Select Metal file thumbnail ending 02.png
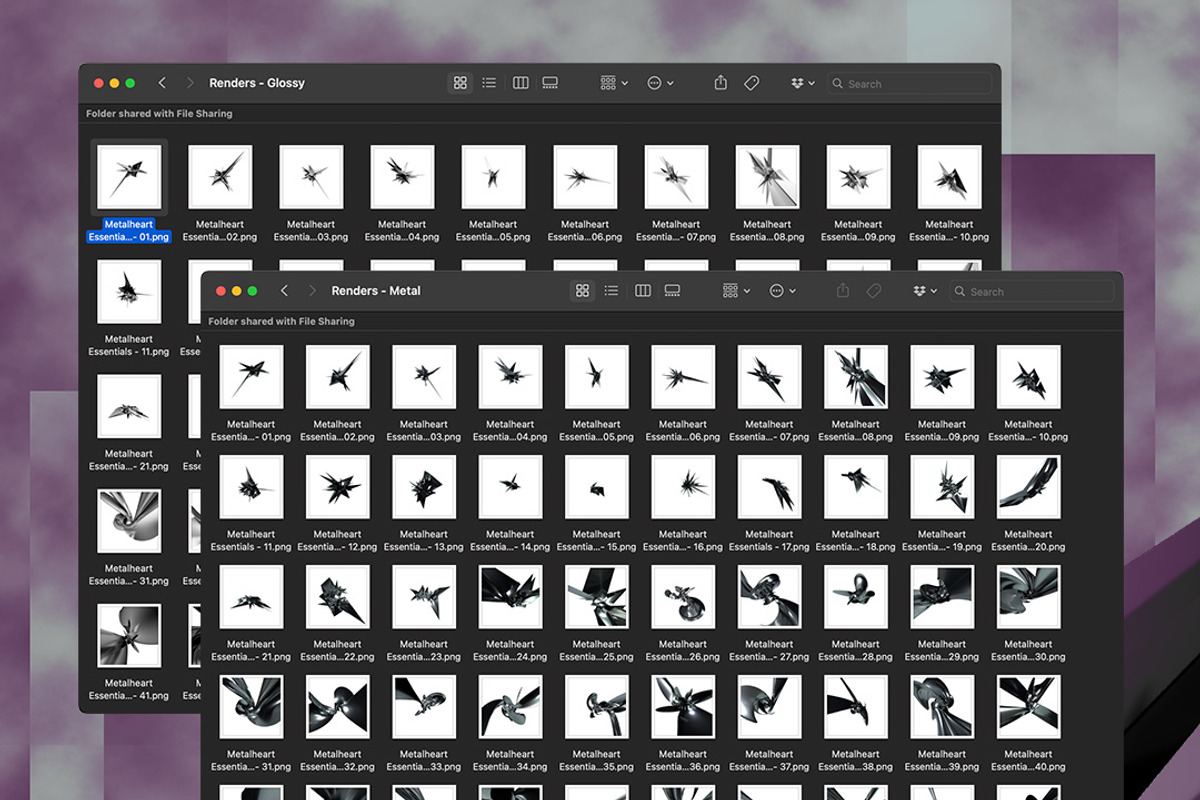1200x800 pixels. click(337, 377)
